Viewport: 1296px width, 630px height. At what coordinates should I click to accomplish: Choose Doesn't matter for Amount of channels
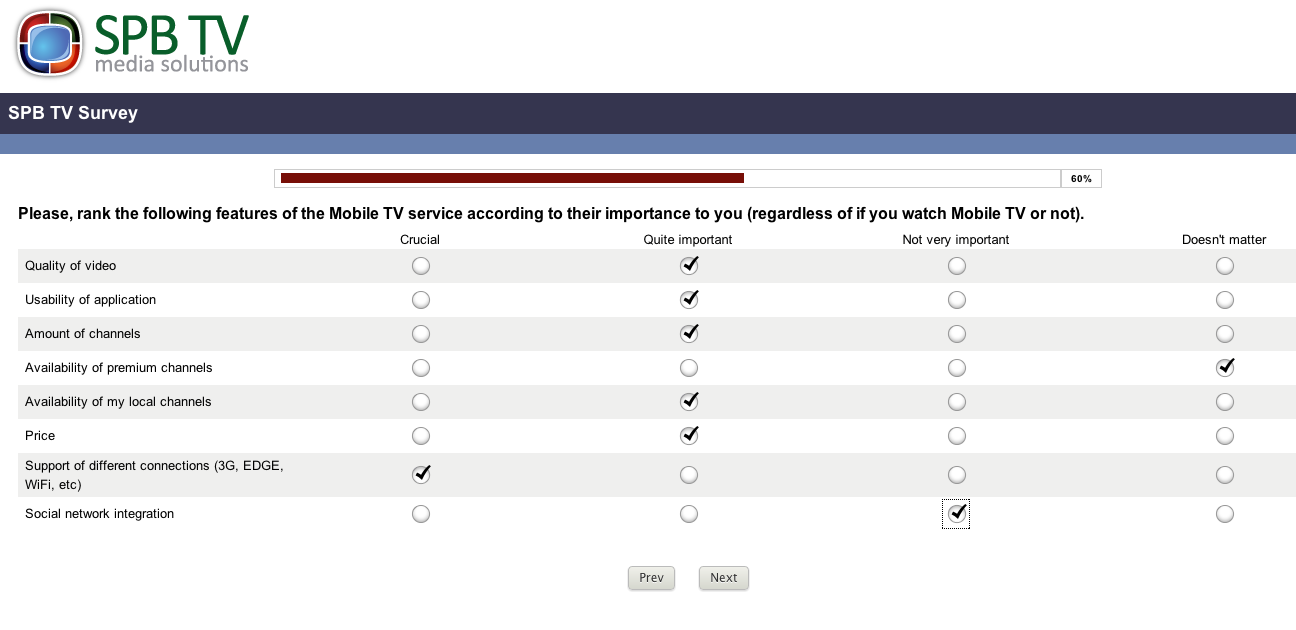pos(1225,334)
